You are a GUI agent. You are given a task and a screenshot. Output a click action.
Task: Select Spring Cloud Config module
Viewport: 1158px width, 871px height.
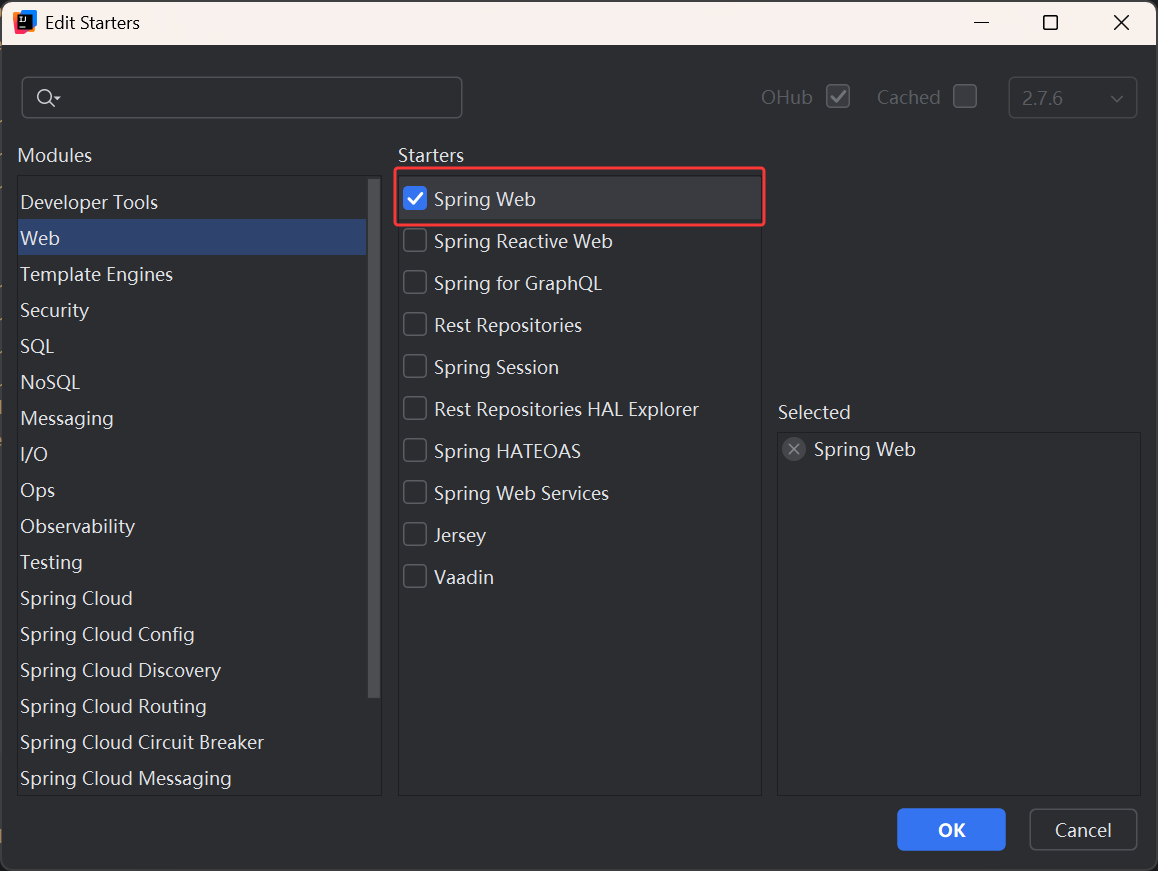(192, 635)
